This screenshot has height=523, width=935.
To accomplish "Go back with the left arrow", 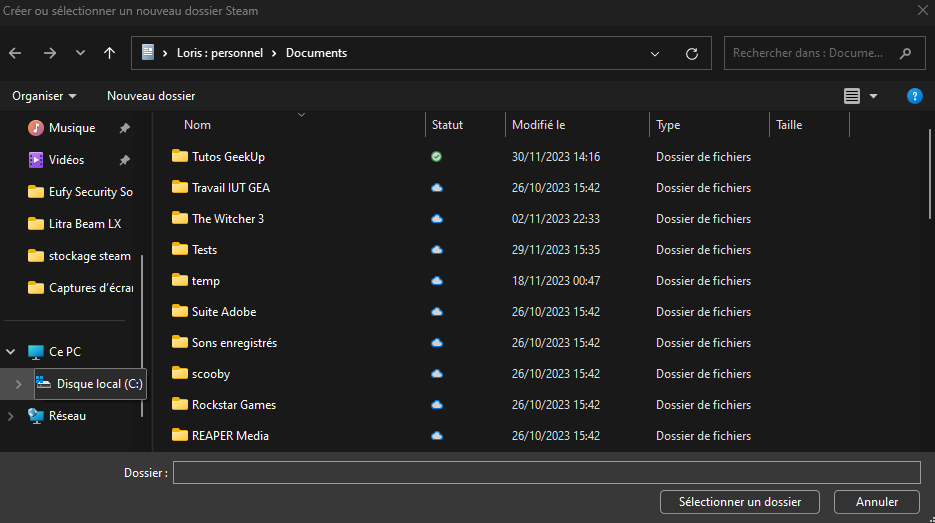I will [x=15, y=53].
